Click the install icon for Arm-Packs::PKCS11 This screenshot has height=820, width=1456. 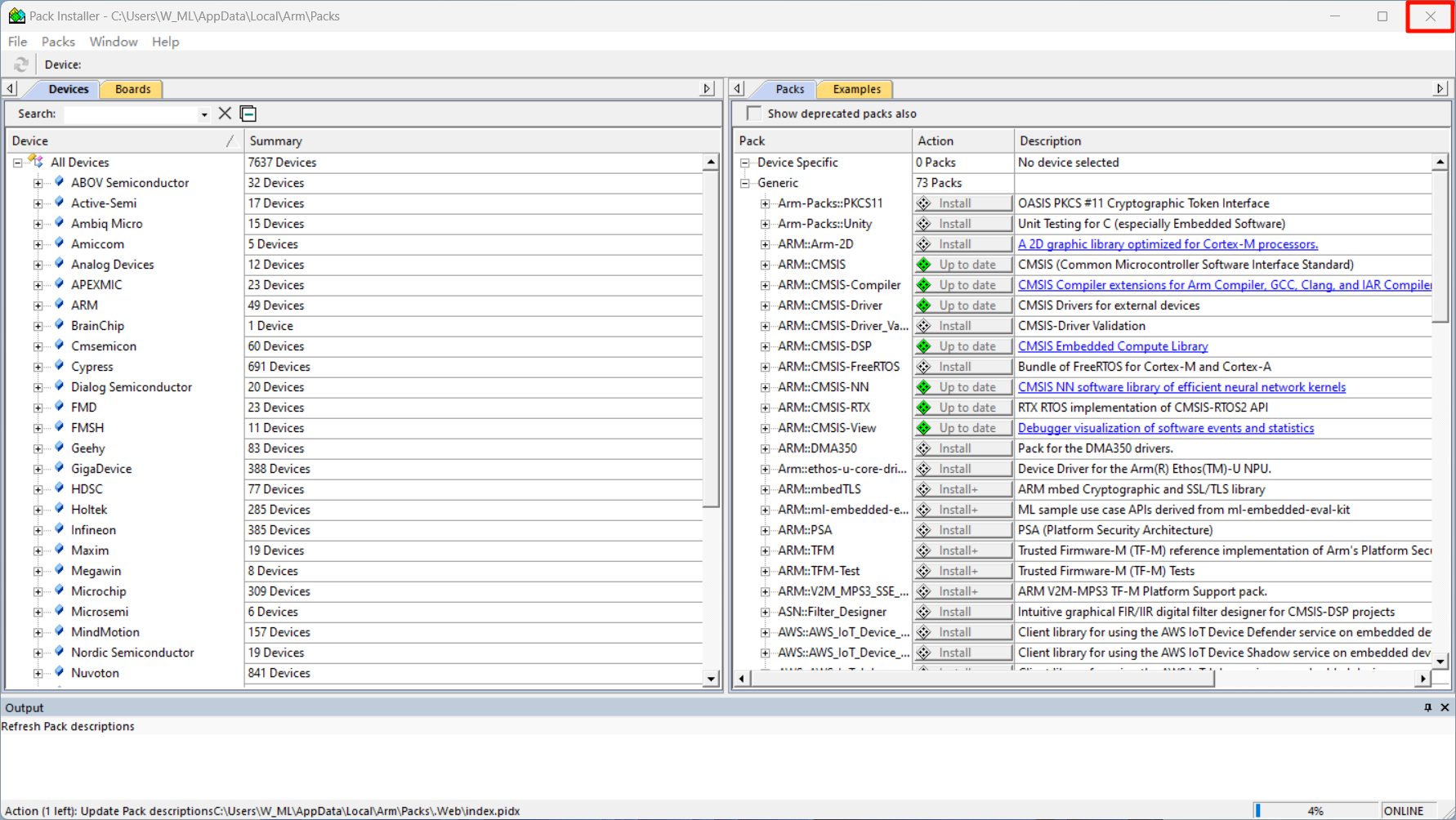click(x=924, y=203)
